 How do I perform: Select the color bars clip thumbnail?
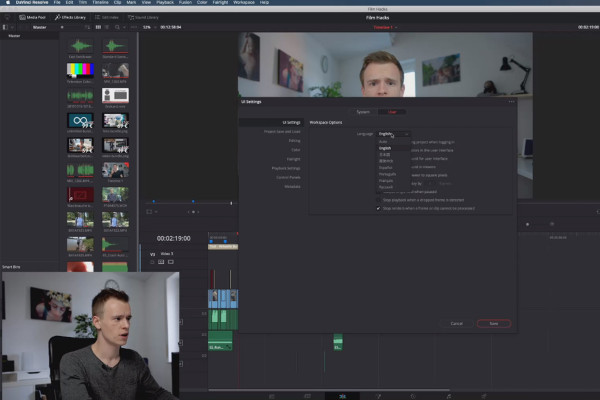(x=80, y=70)
